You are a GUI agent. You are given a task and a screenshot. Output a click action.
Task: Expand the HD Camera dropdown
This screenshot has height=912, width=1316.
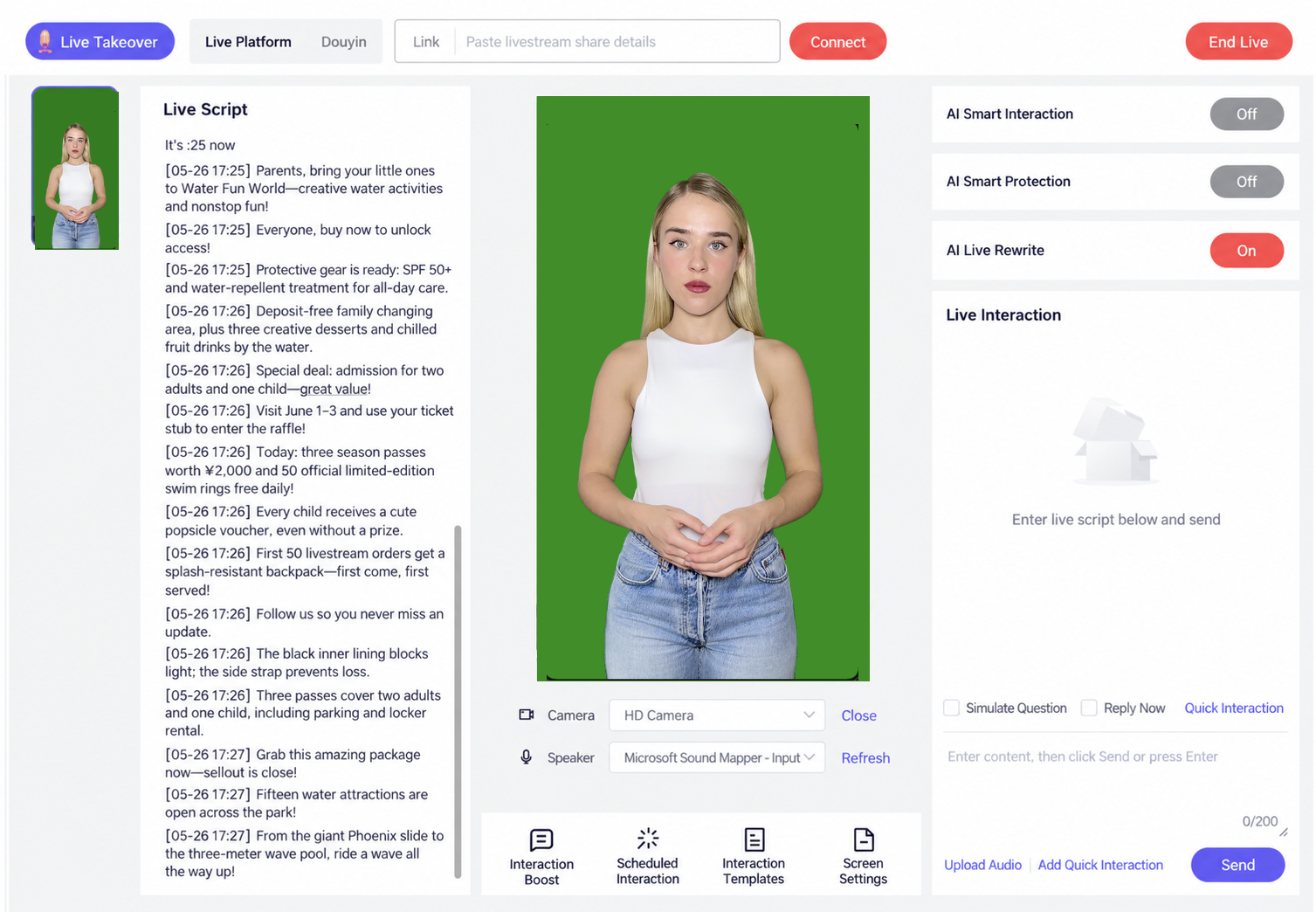coord(717,715)
